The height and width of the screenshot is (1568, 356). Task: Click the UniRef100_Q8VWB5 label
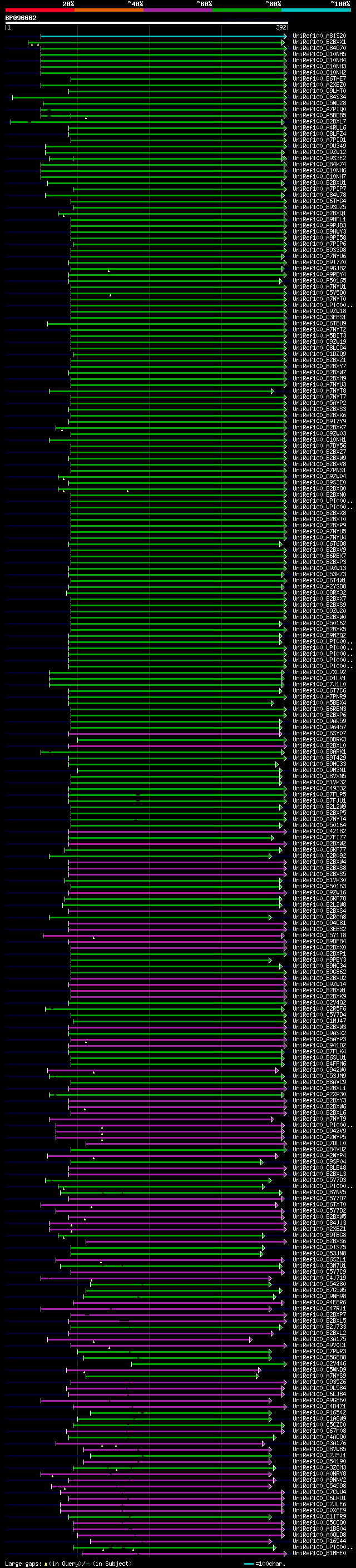(319, 1449)
